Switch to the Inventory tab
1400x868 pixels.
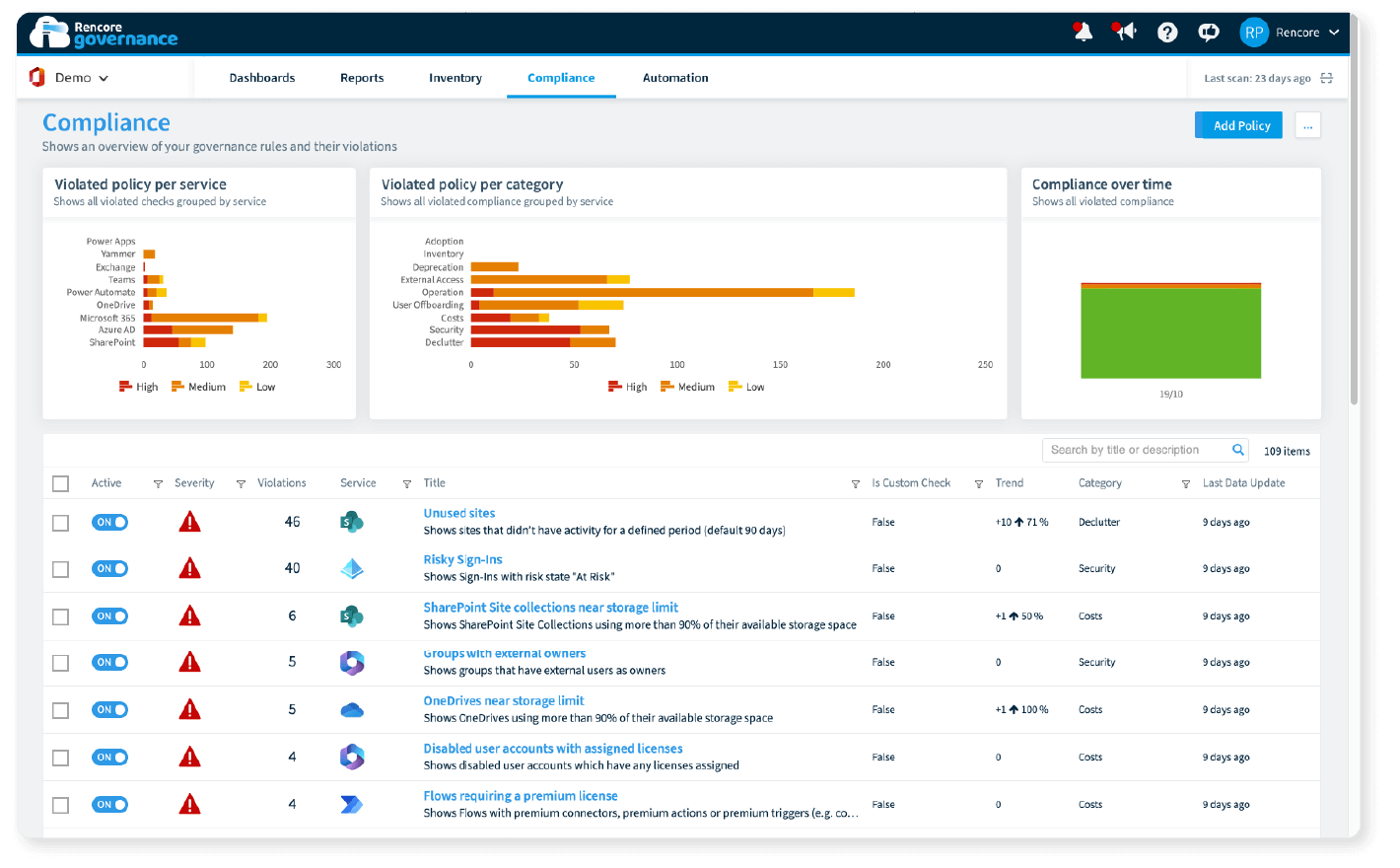coord(455,78)
